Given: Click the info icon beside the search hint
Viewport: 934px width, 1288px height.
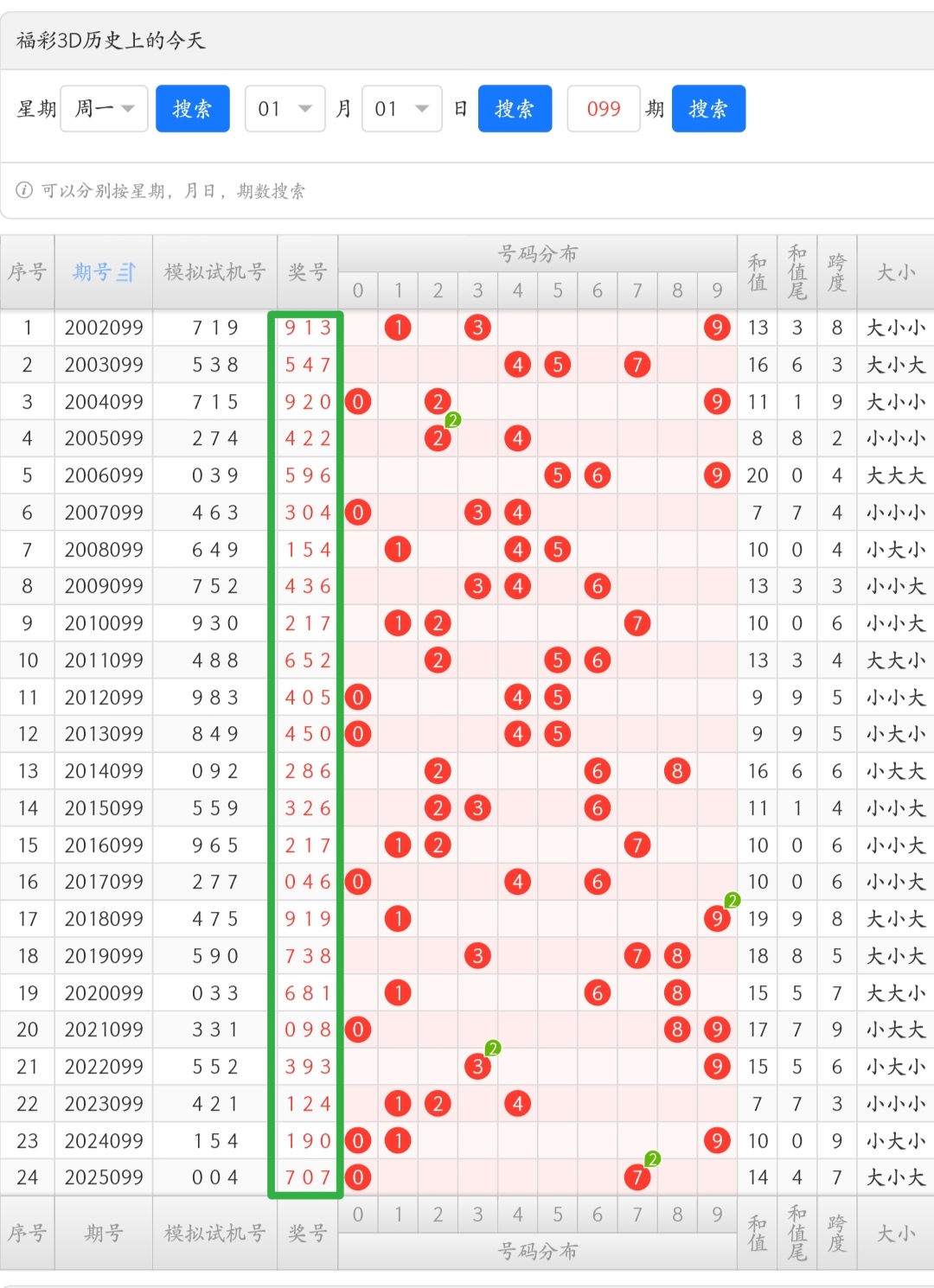Looking at the screenshot, I should coord(24,190).
